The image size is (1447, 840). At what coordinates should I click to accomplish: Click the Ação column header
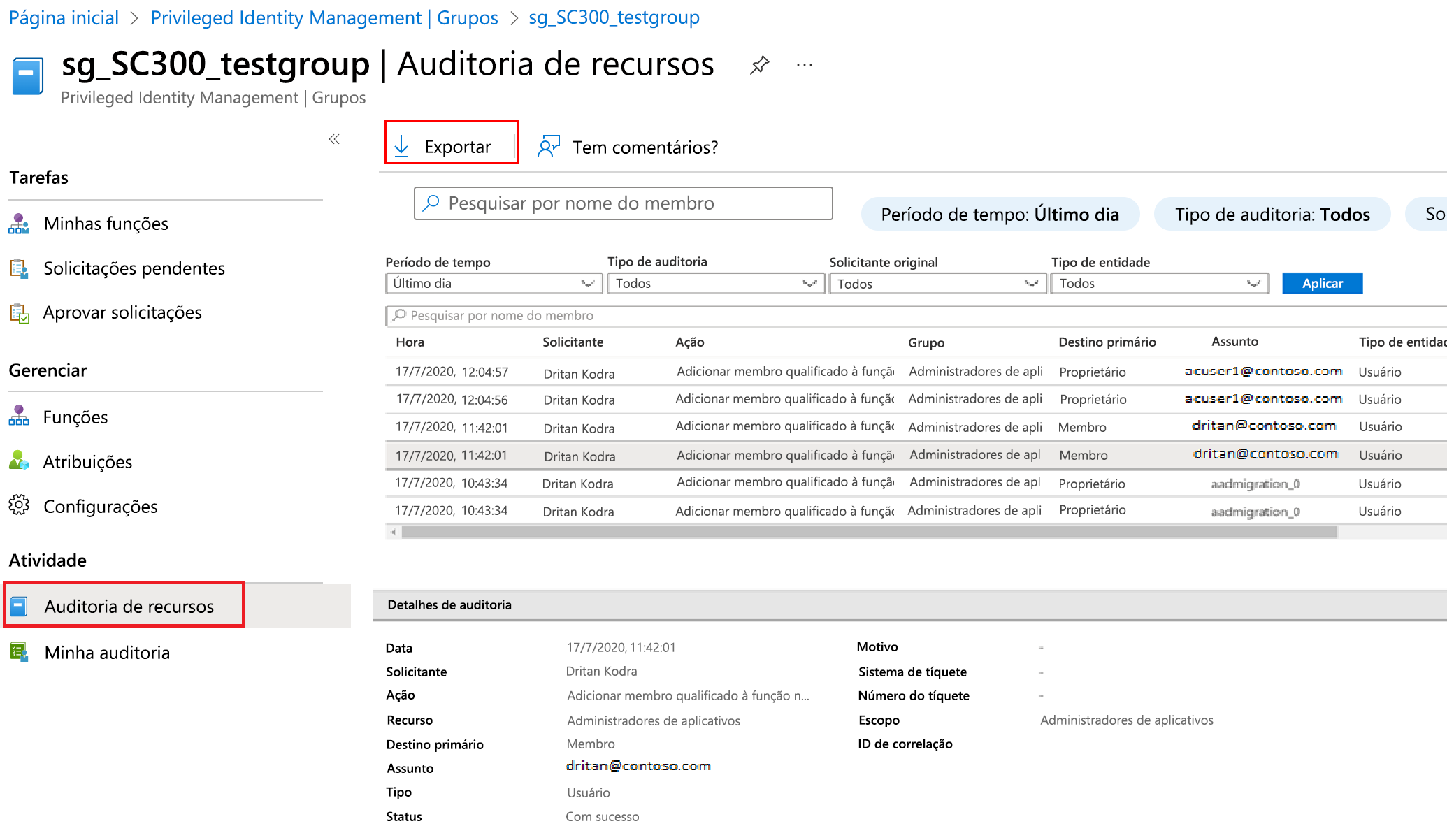(689, 342)
